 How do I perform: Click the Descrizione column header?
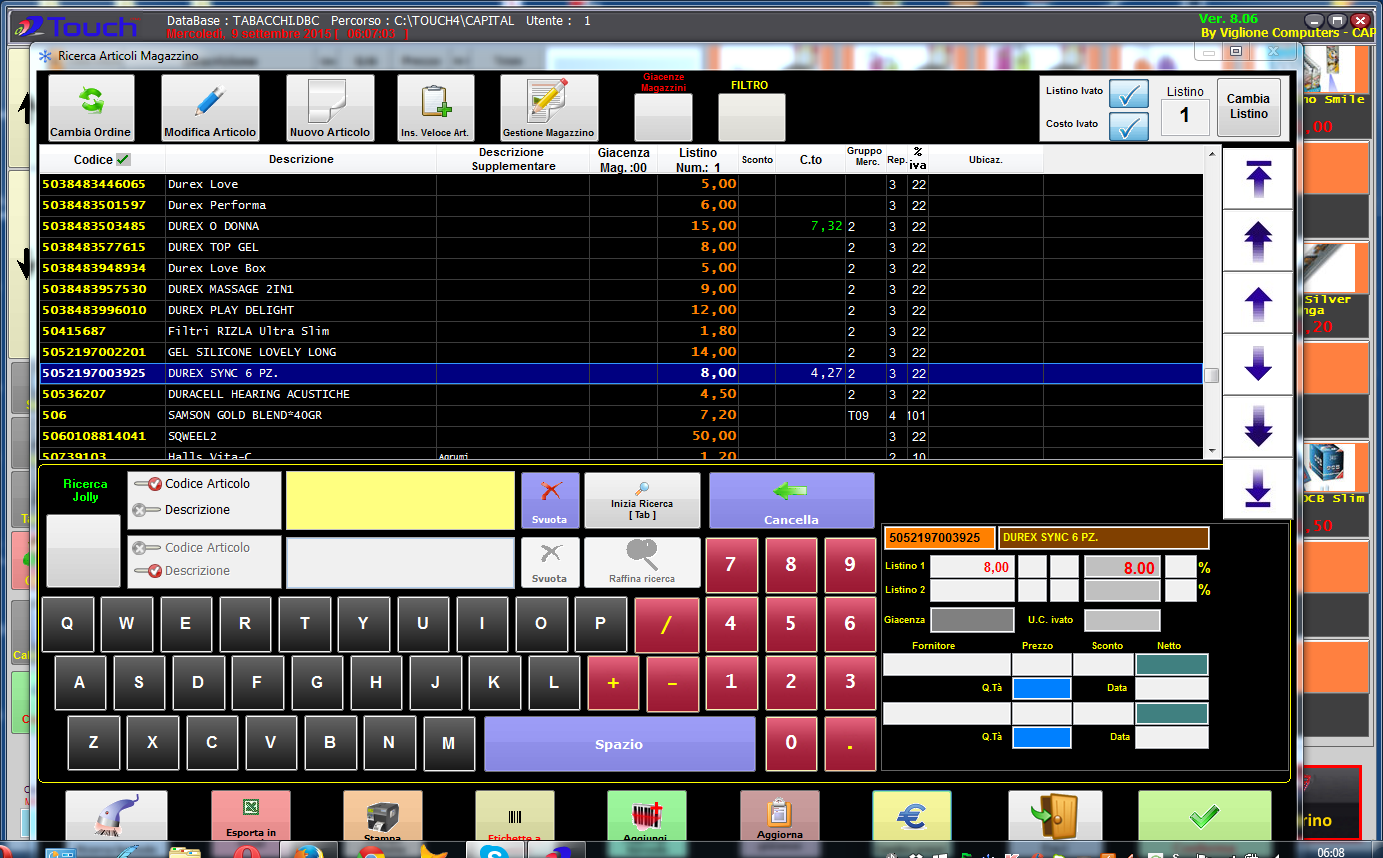tap(301, 160)
